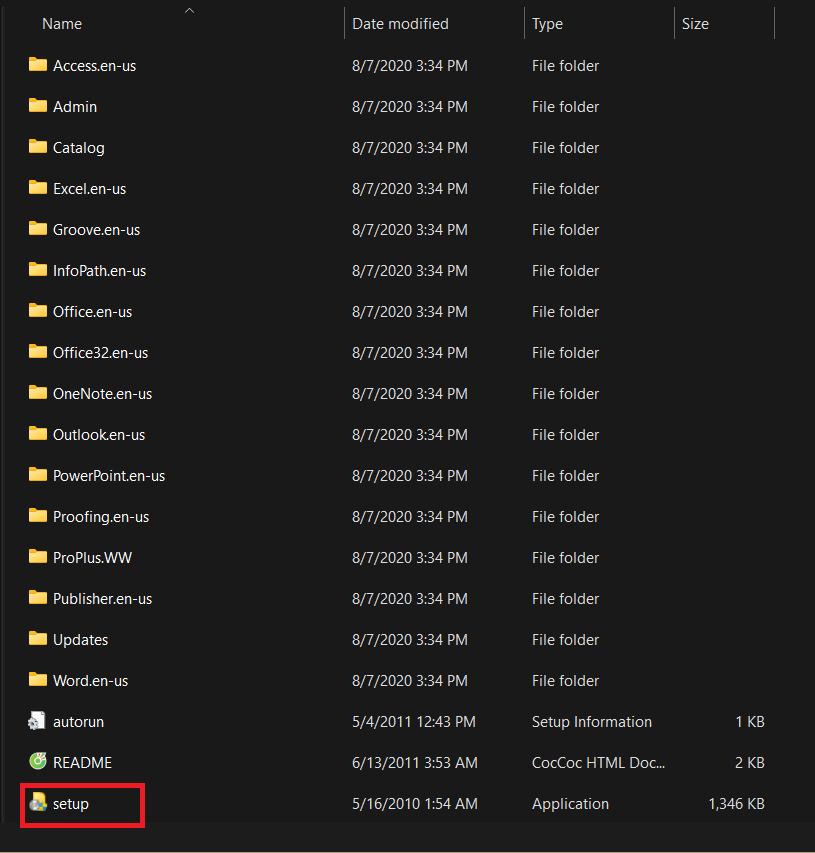Open the Access.en-us folder
Image resolution: width=815 pixels, height=853 pixels.
pyautogui.click(x=95, y=65)
